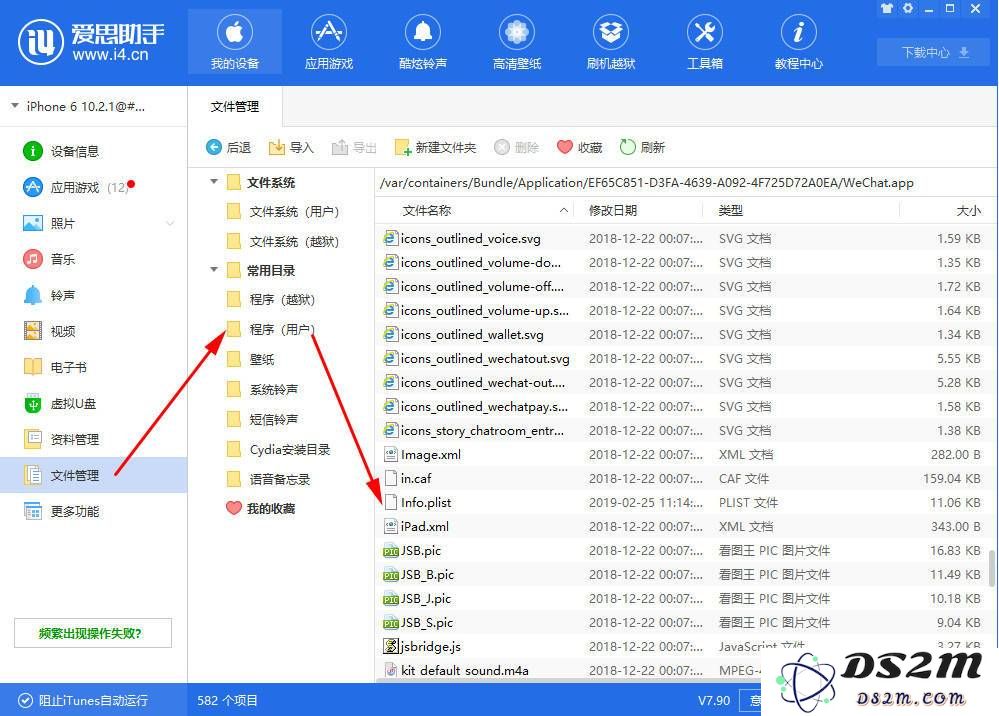Select 壁纸 folder in tree
This screenshot has width=999, height=716.
pyautogui.click(x=250, y=359)
